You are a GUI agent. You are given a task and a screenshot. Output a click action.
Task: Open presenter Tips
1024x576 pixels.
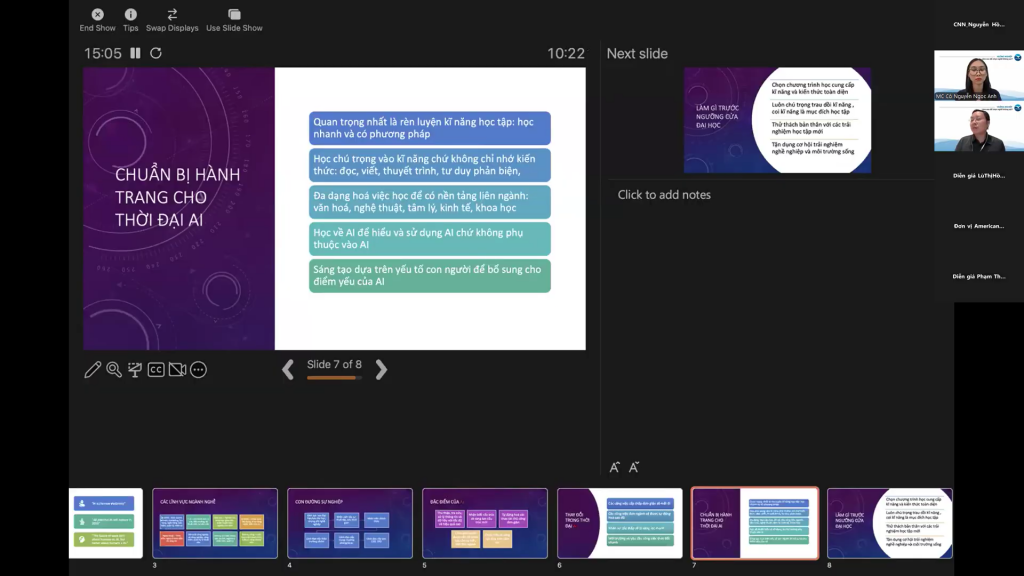[131, 15]
